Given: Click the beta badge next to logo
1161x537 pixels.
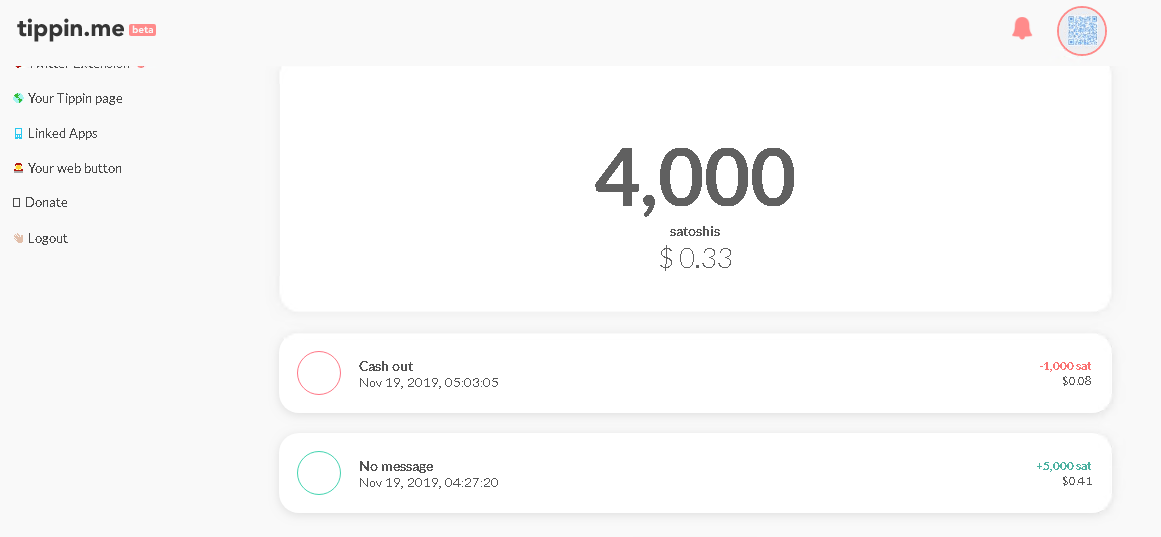Looking at the screenshot, I should pos(143,30).
